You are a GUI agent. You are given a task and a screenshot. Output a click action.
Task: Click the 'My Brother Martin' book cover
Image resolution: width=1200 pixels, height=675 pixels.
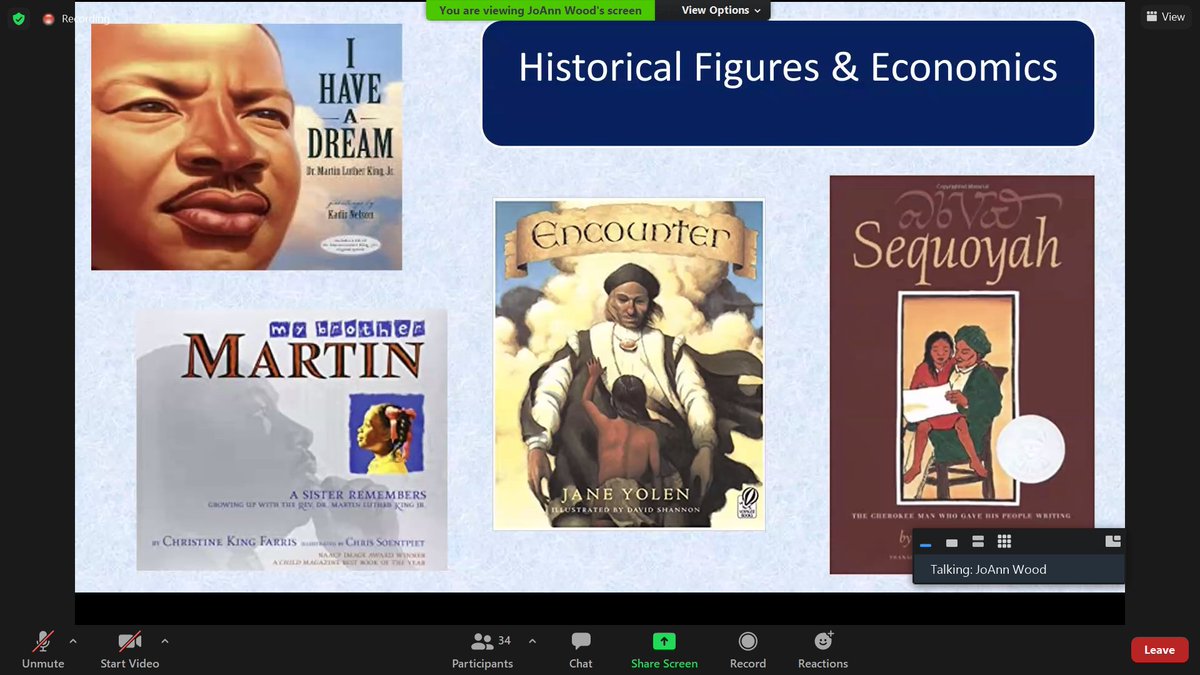tap(291, 439)
